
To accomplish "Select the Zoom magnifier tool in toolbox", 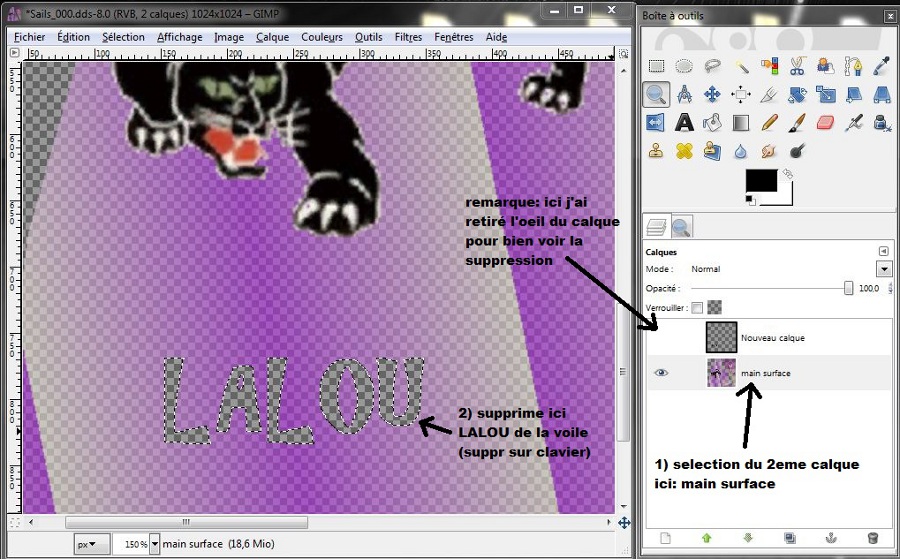I will pyautogui.click(x=656, y=94).
